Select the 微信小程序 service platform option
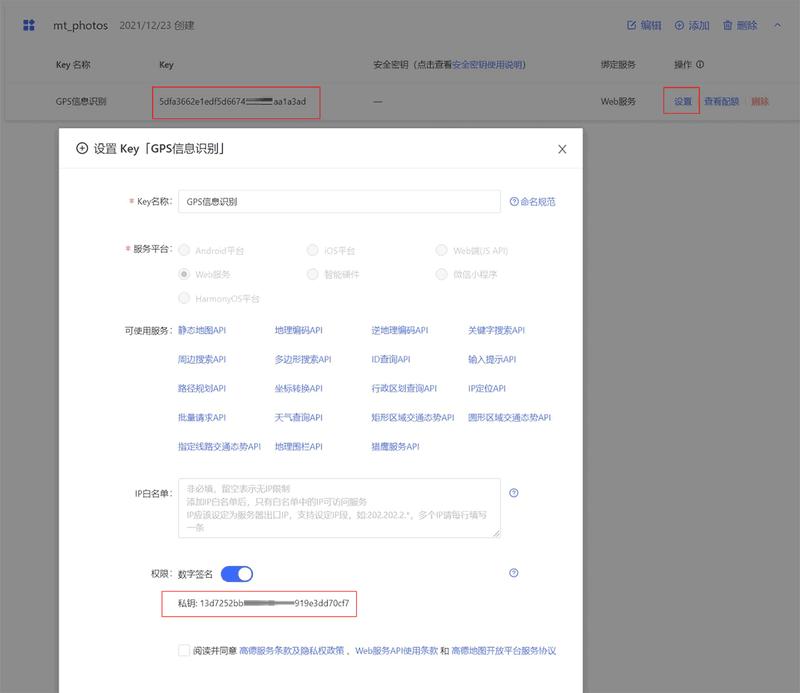Screen dimensions: 800x693 point(442,273)
